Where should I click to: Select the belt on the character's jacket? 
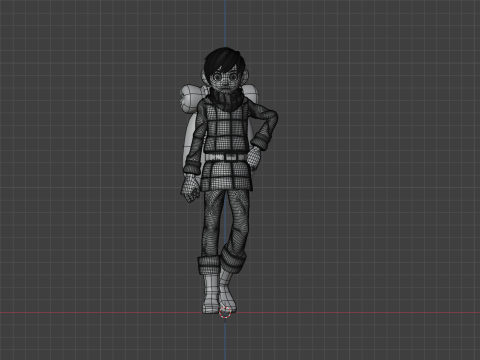tap(226, 157)
